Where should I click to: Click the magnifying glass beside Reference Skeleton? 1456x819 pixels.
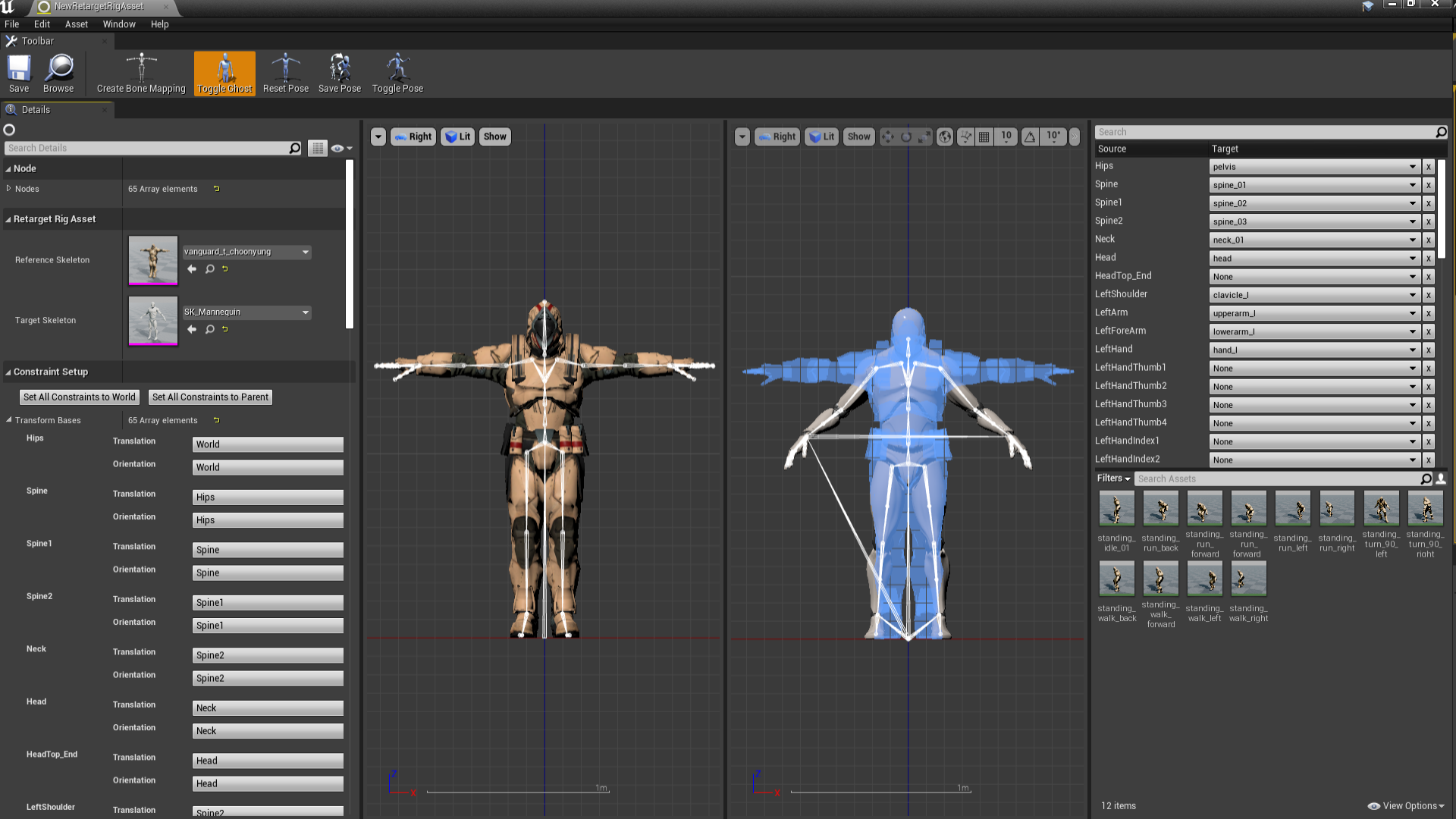coord(210,268)
